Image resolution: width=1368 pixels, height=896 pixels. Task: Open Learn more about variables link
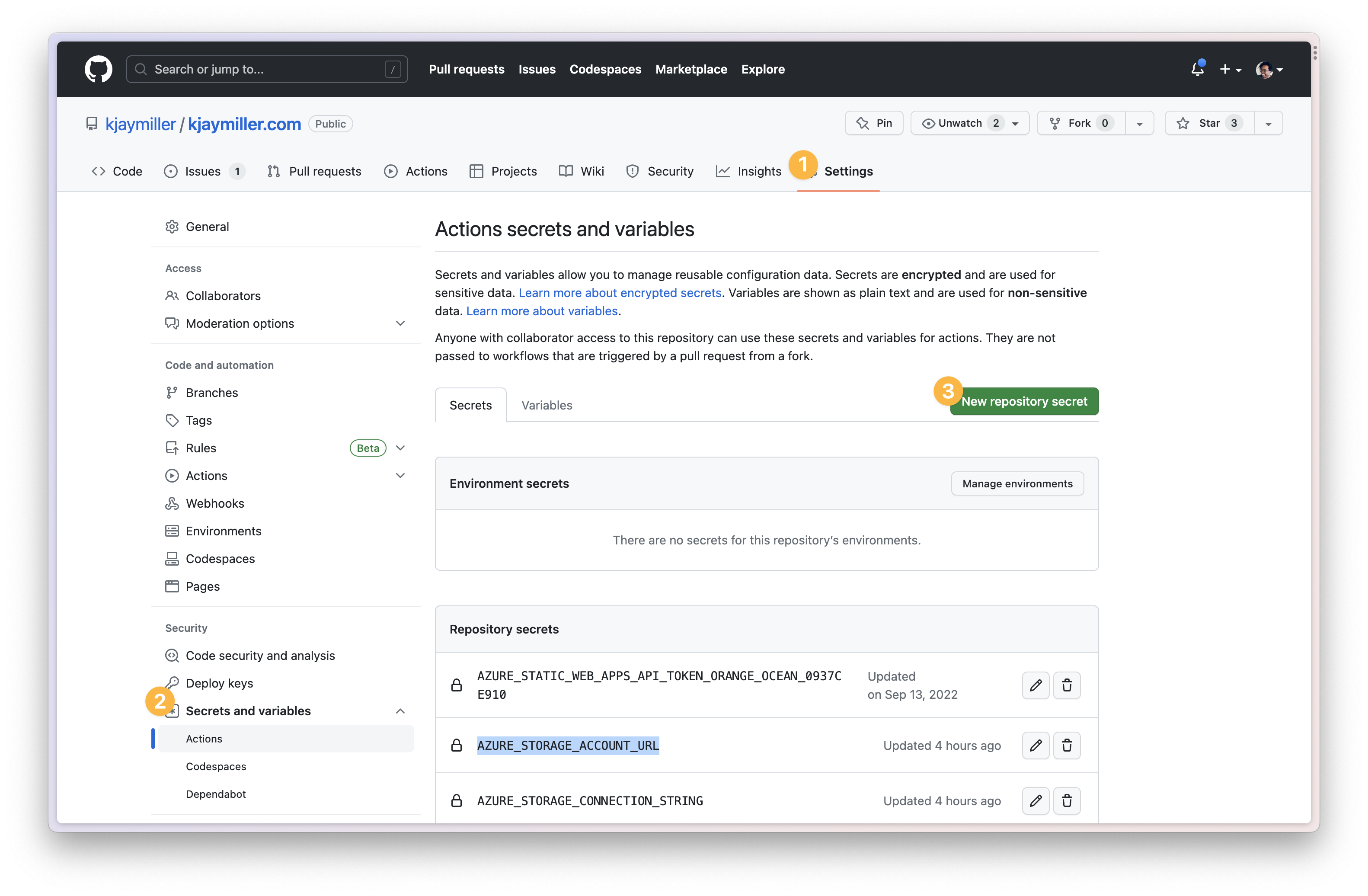tap(541, 311)
